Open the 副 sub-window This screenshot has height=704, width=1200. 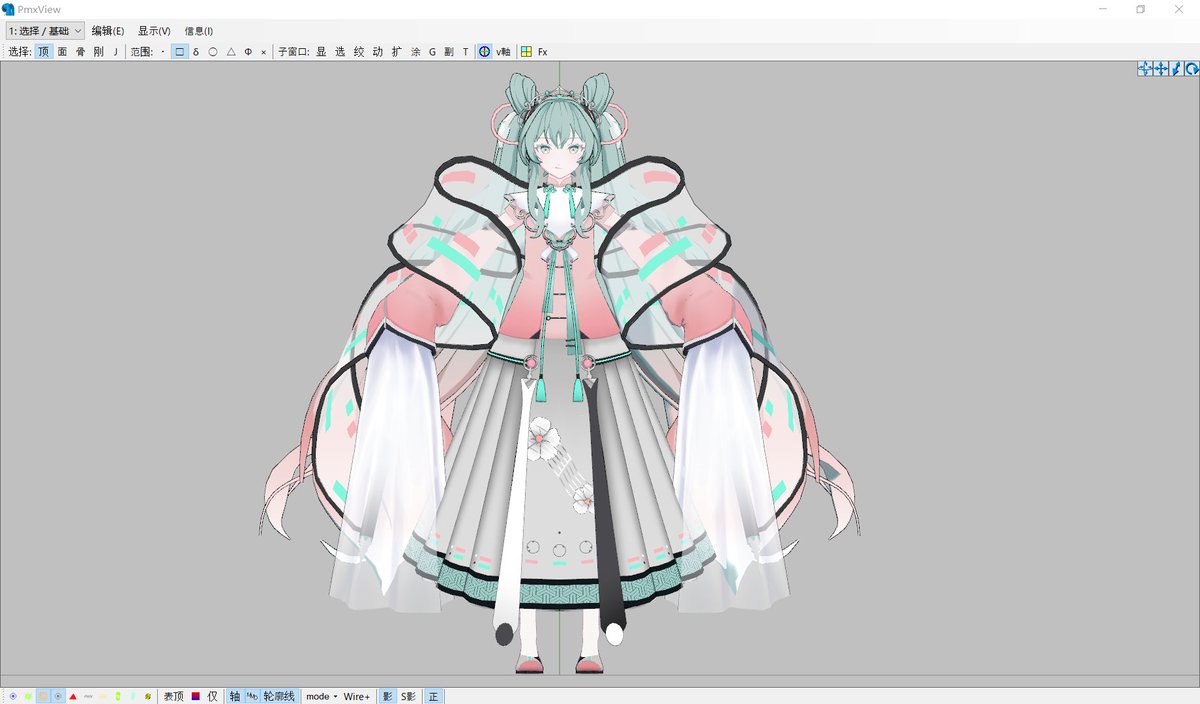click(449, 51)
